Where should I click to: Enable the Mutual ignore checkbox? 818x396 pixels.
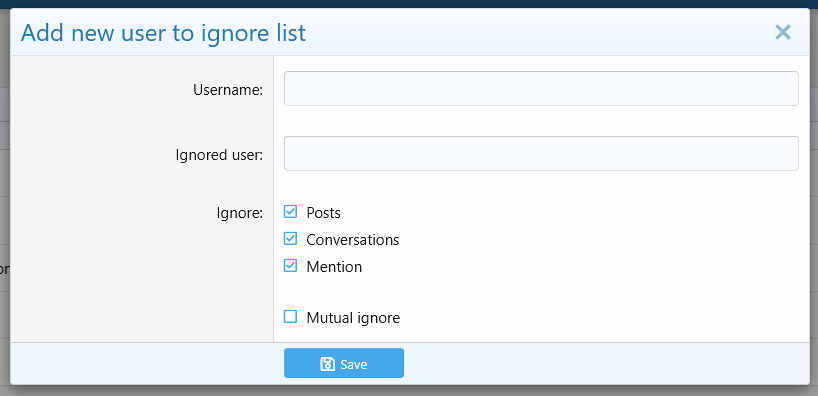290,317
